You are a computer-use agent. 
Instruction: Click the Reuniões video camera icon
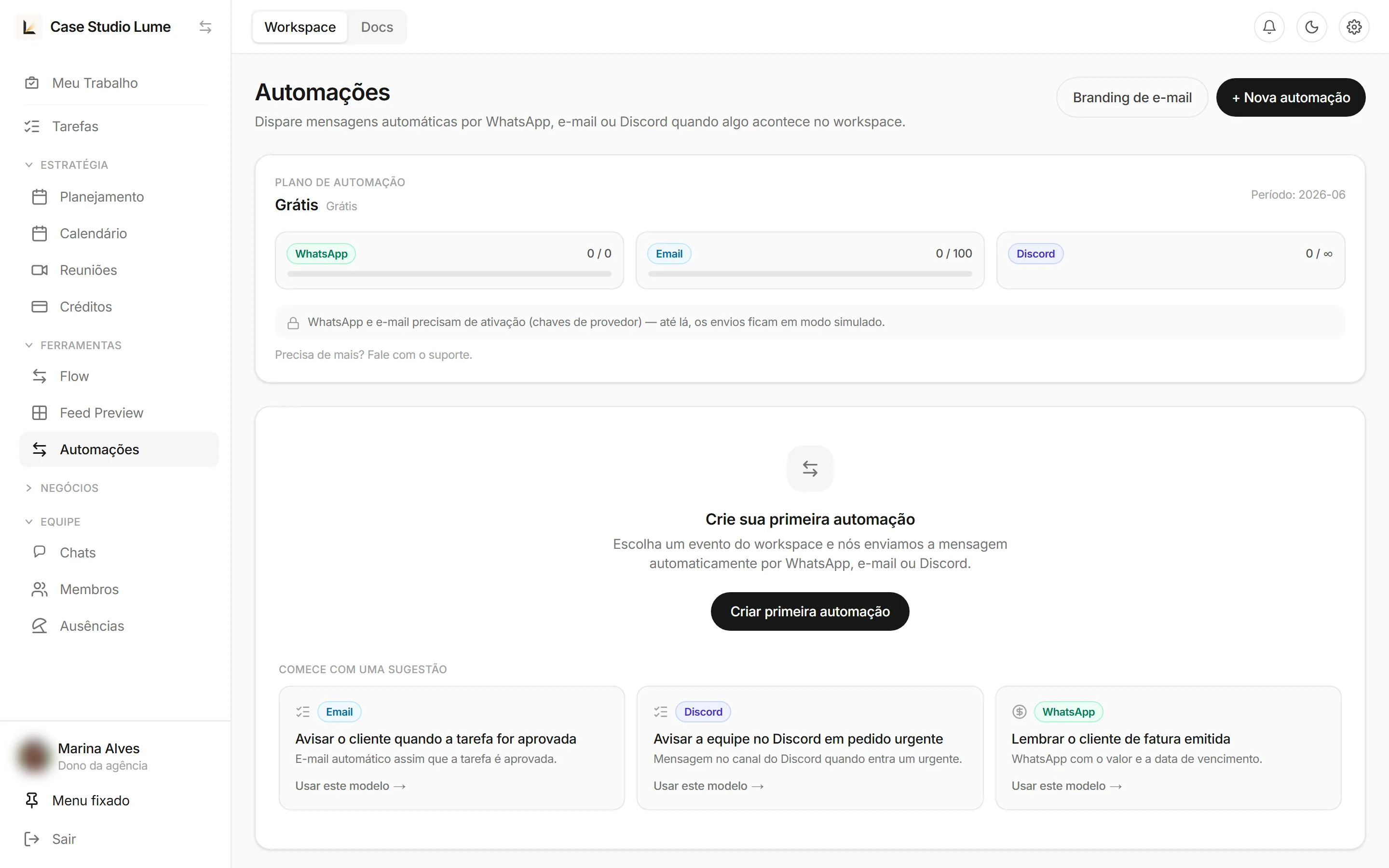click(40, 271)
